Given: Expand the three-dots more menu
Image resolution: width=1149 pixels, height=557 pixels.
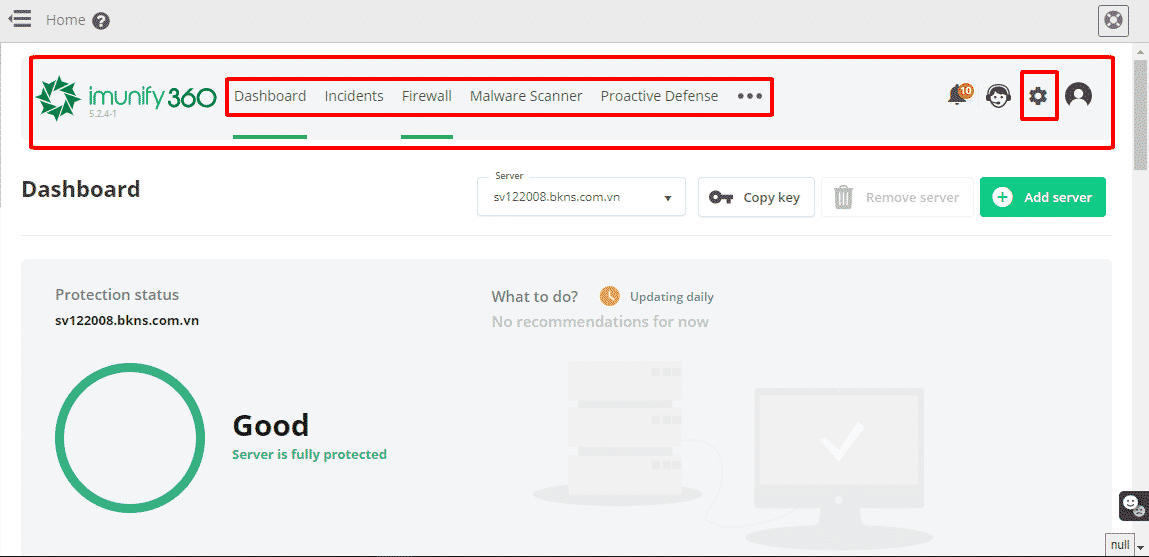Looking at the screenshot, I should (750, 97).
